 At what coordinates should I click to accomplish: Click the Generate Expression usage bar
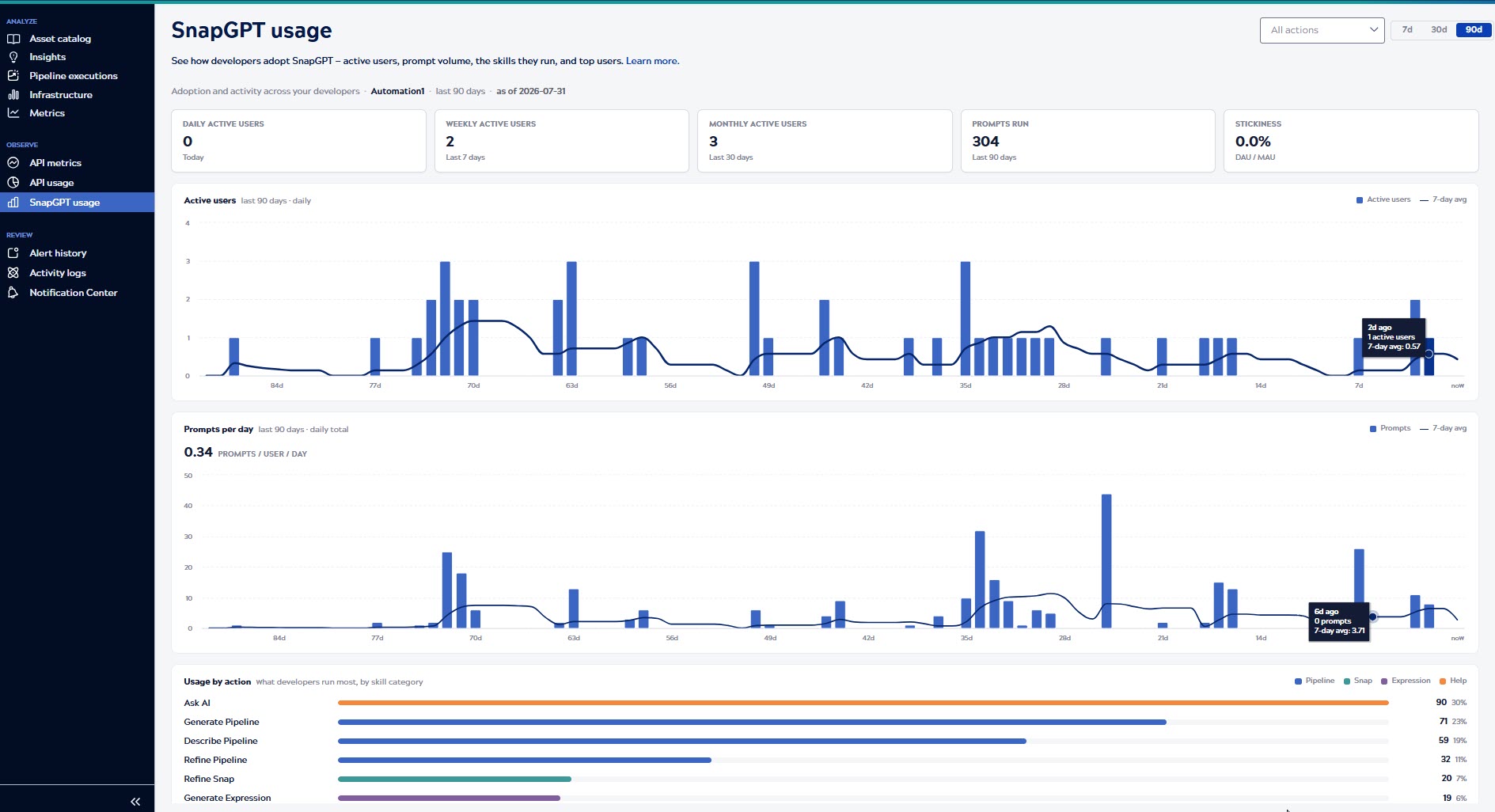(x=449, y=798)
